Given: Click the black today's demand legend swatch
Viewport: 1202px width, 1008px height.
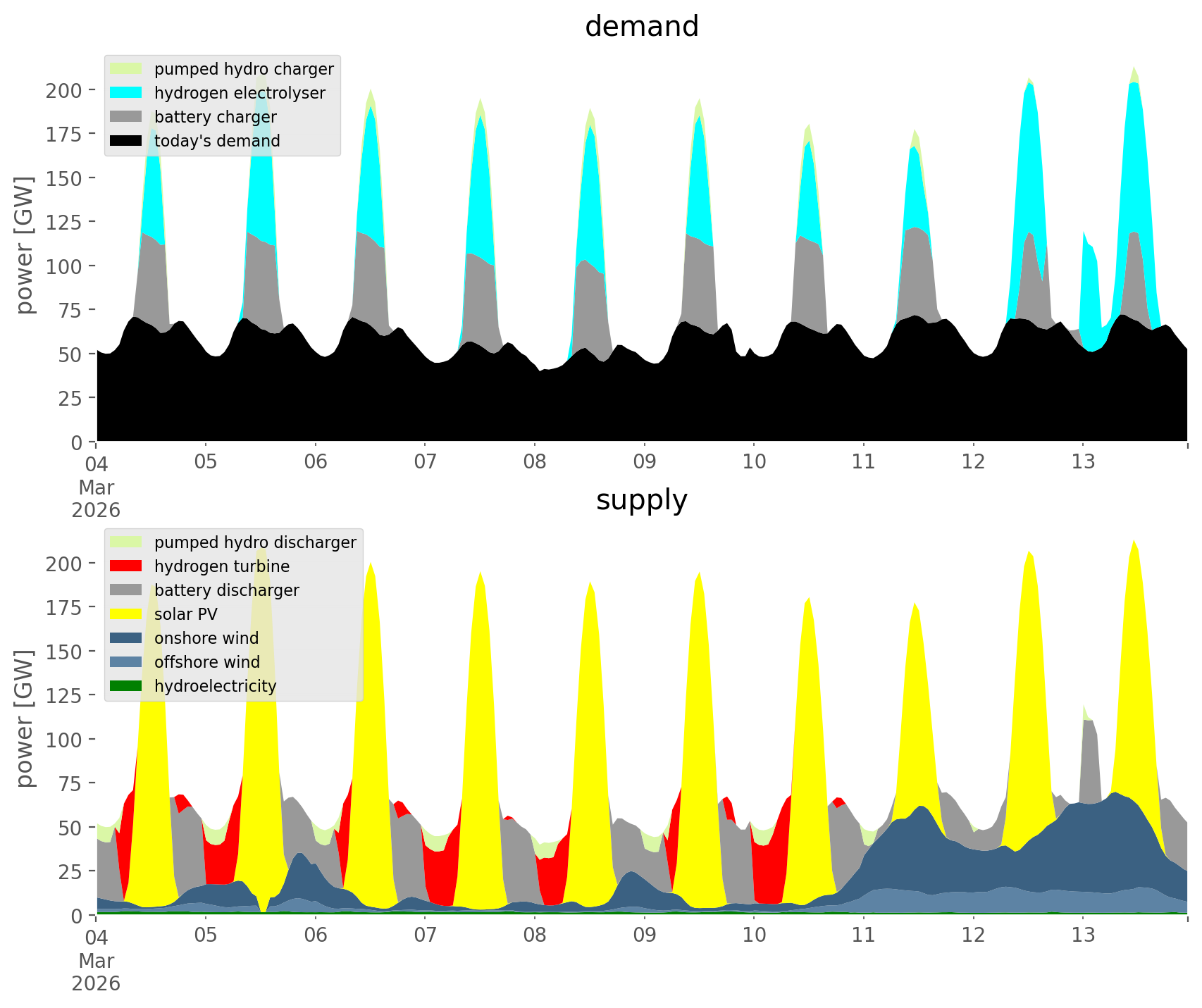Looking at the screenshot, I should (126, 141).
